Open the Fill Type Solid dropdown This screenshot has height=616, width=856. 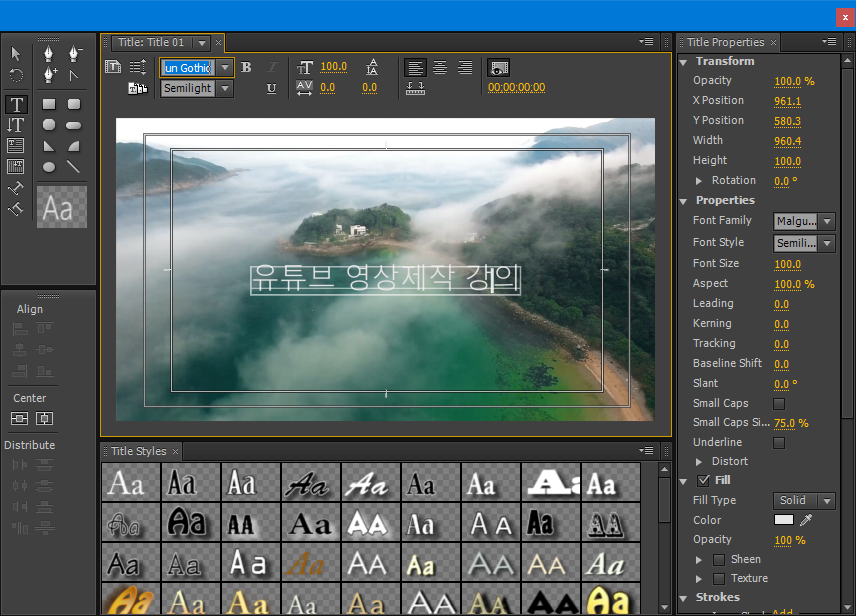(x=804, y=500)
